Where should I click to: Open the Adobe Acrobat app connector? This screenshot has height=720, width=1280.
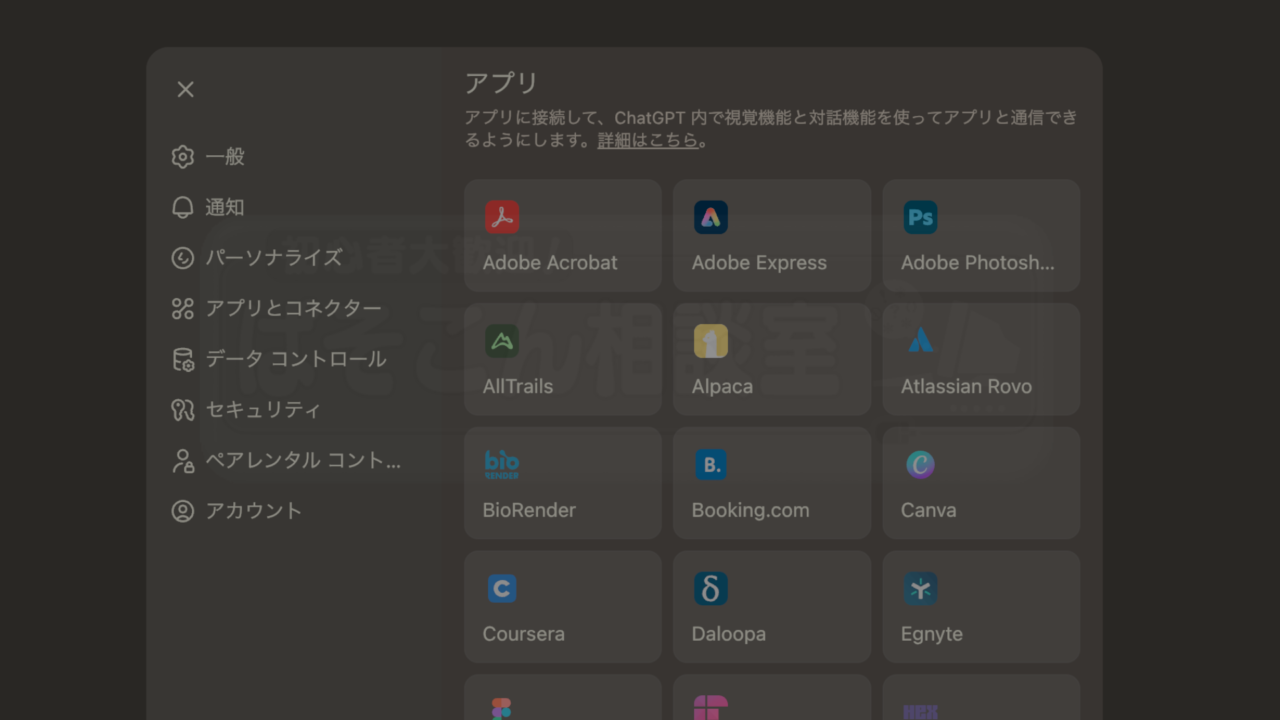point(562,236)
